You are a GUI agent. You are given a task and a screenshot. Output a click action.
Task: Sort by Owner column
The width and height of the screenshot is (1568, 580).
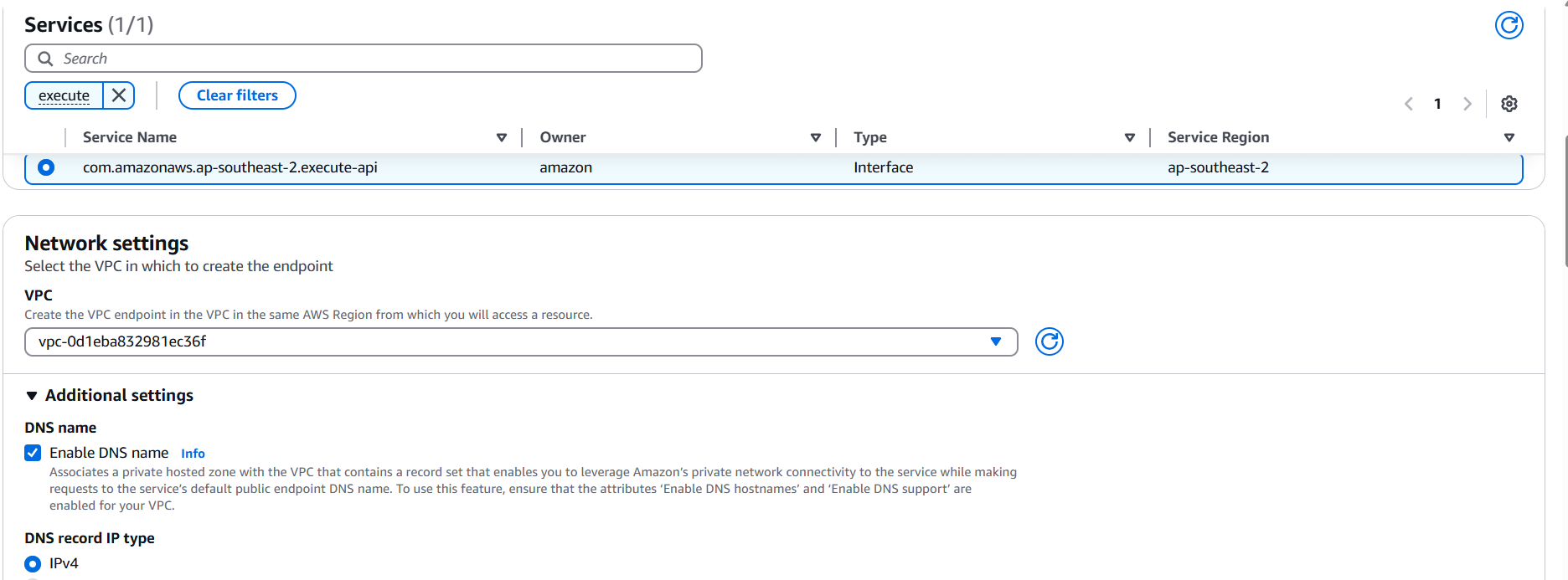pos(815,137)
